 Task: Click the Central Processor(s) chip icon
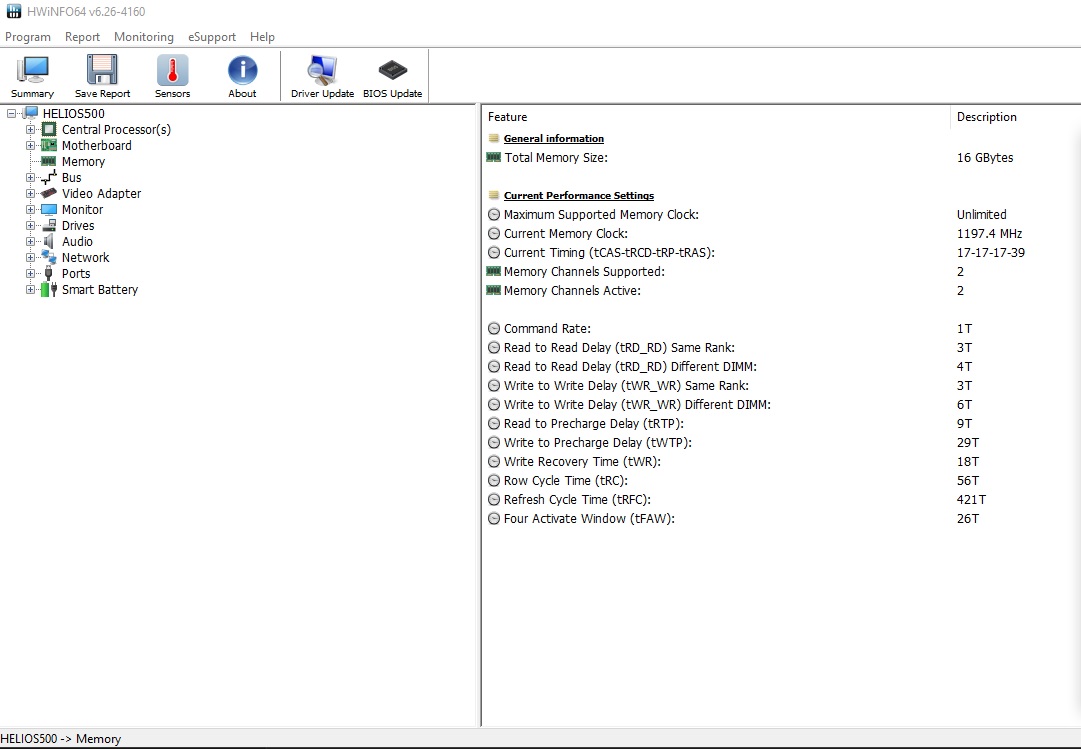[49, 129]
